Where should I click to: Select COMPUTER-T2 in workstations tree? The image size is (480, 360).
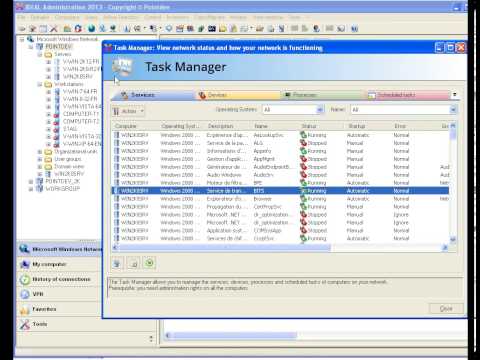[x=81, y=121]
